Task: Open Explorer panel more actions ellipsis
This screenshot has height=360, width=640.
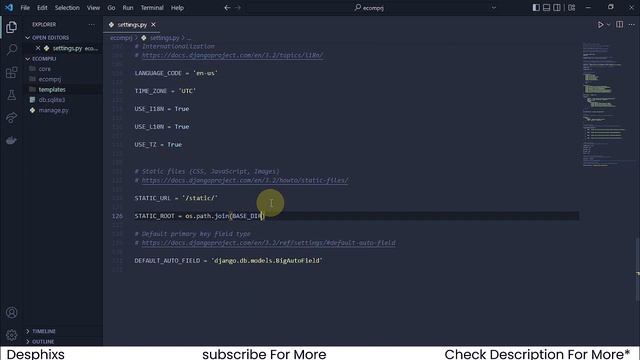Action: tap(91, 24)
